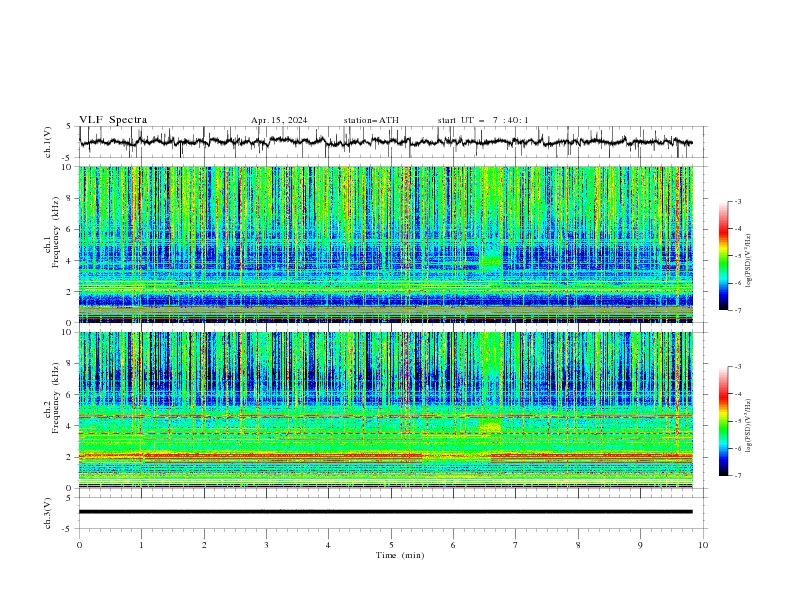Click time axis tick label "7"
Viewport: 792px width, 612px height.
coord(516,545)
